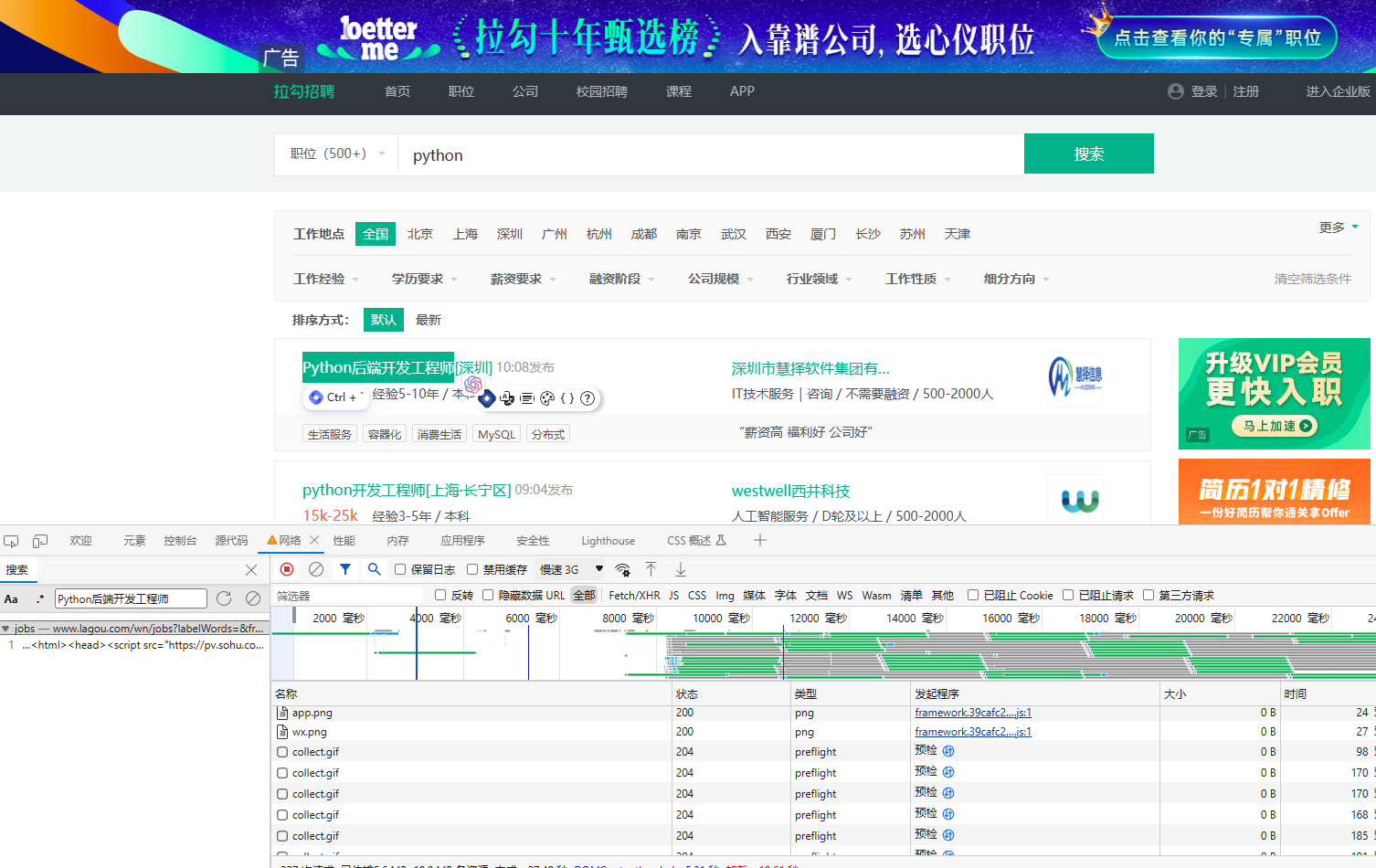Click the translate icon in floating toolbar
The image size is (1376, 868).
tap(507, 398)
